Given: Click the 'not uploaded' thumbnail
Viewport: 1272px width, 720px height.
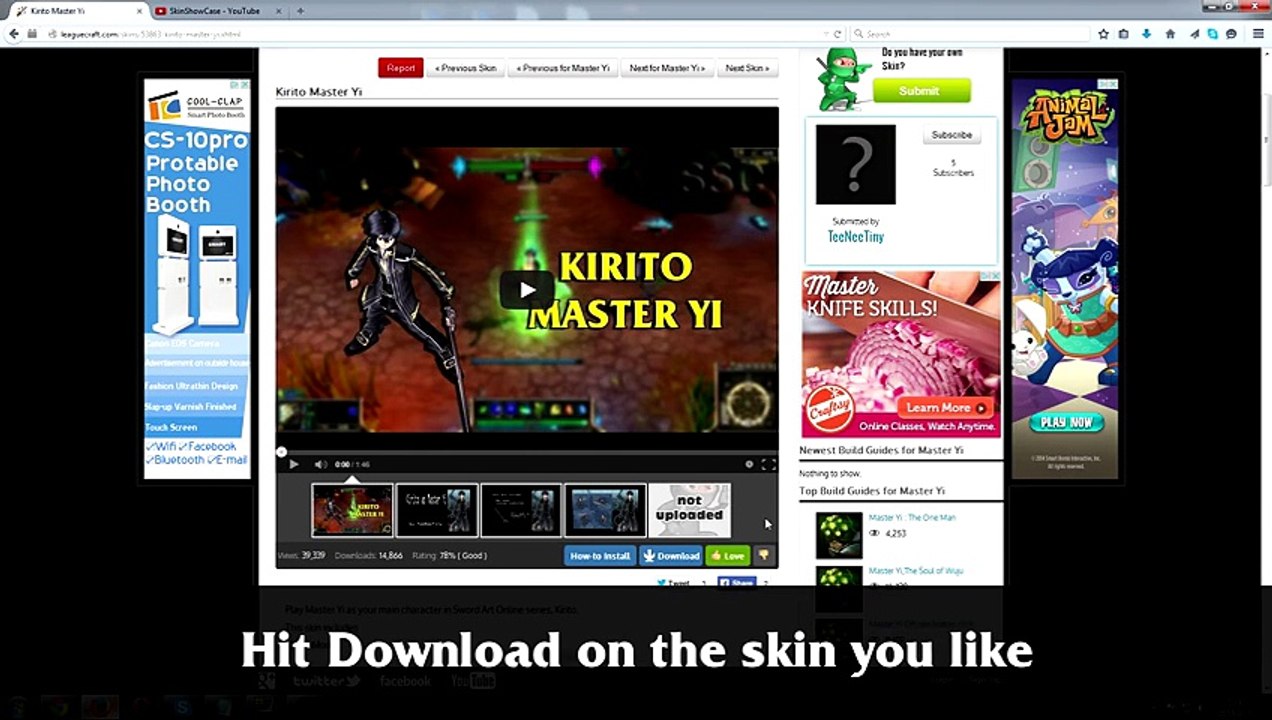Looking at the screenshot, I should [x=689, y=510].
